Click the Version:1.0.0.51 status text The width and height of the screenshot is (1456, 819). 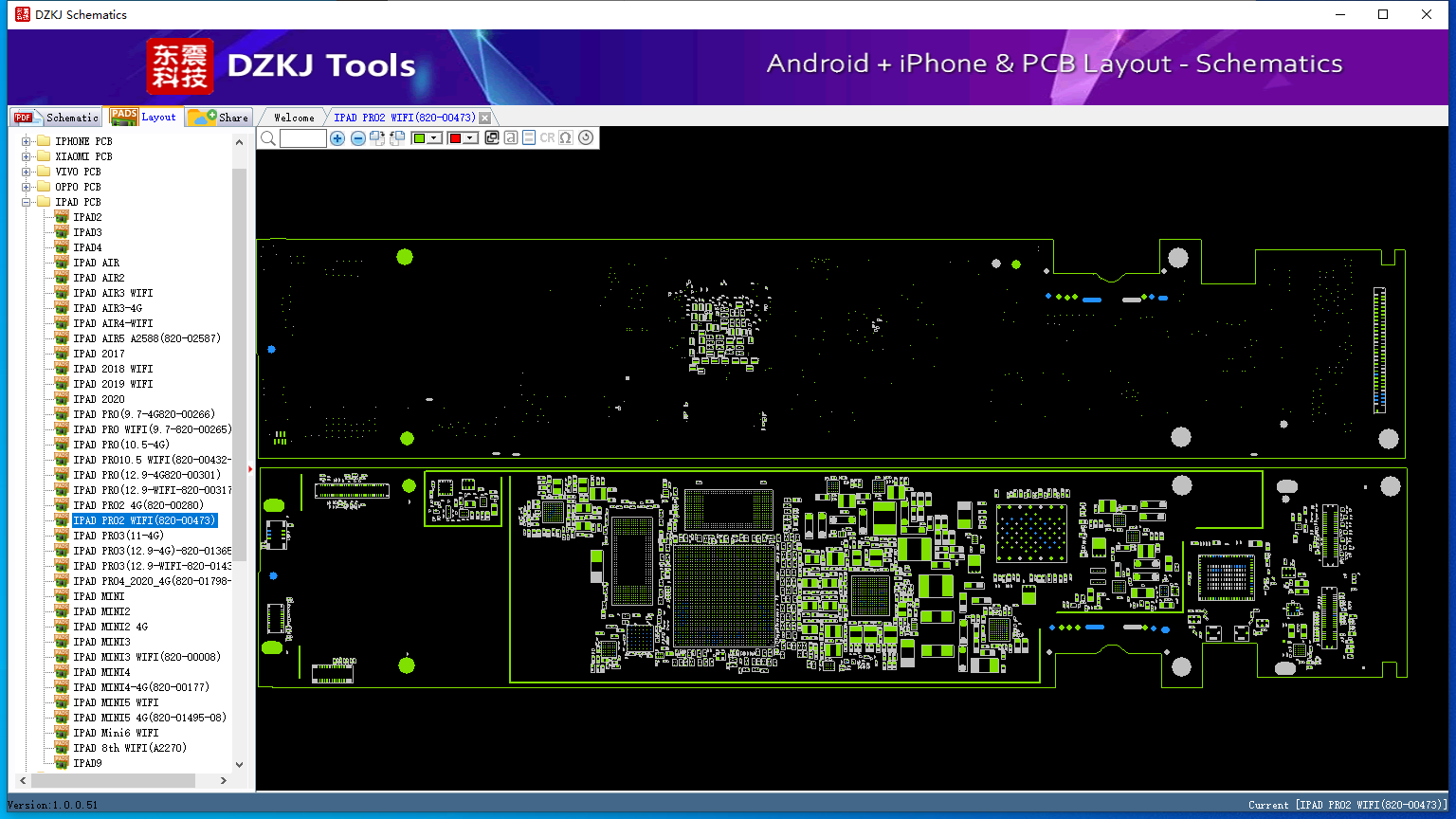[52, 806]
